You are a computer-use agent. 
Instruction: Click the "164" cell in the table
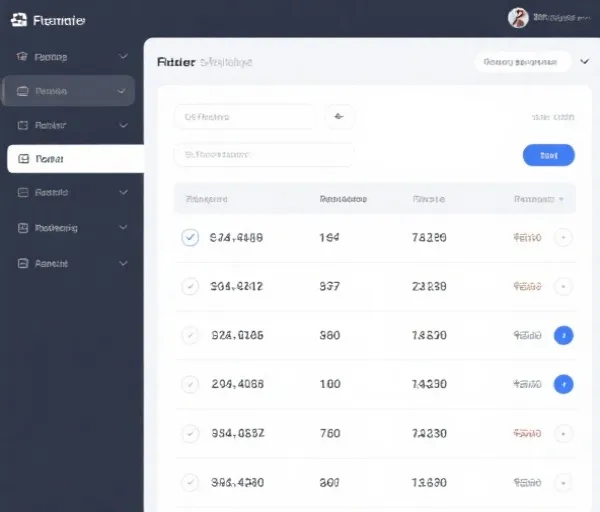pyautogui.click(x=329, y=238)
